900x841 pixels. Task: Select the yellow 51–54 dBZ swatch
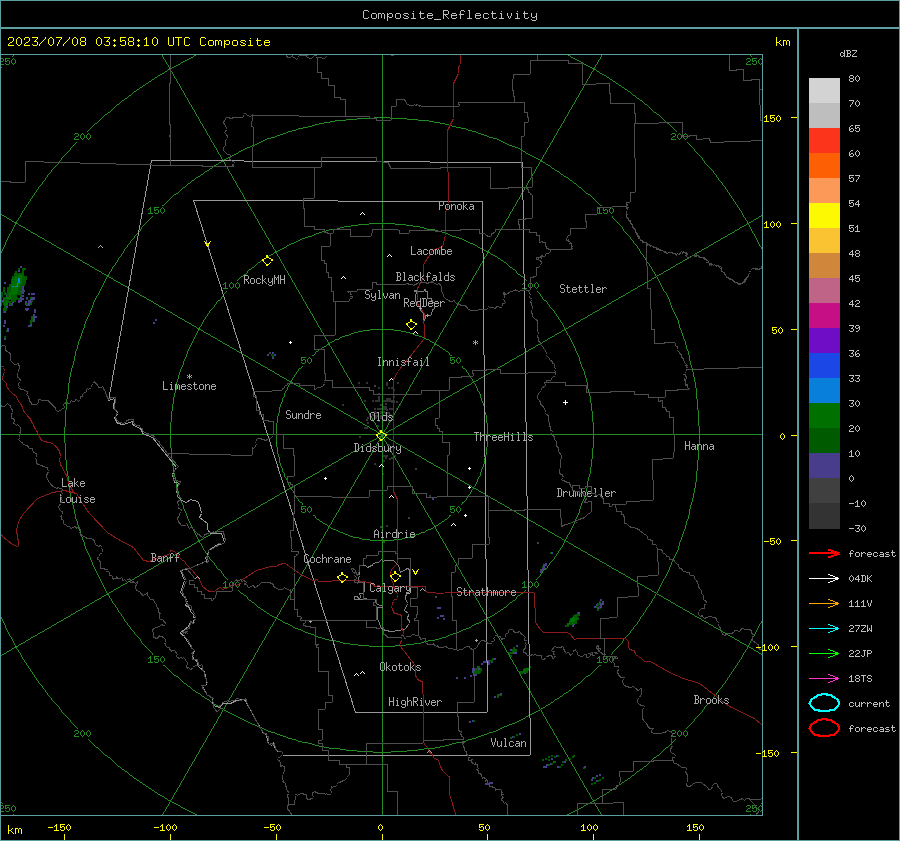point(824,216)
